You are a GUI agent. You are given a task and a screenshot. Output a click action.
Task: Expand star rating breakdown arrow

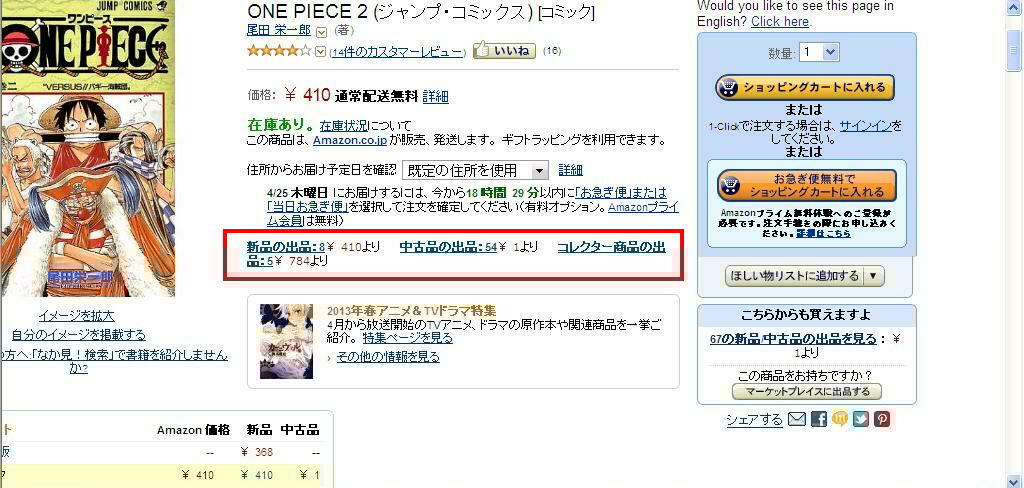320,52
